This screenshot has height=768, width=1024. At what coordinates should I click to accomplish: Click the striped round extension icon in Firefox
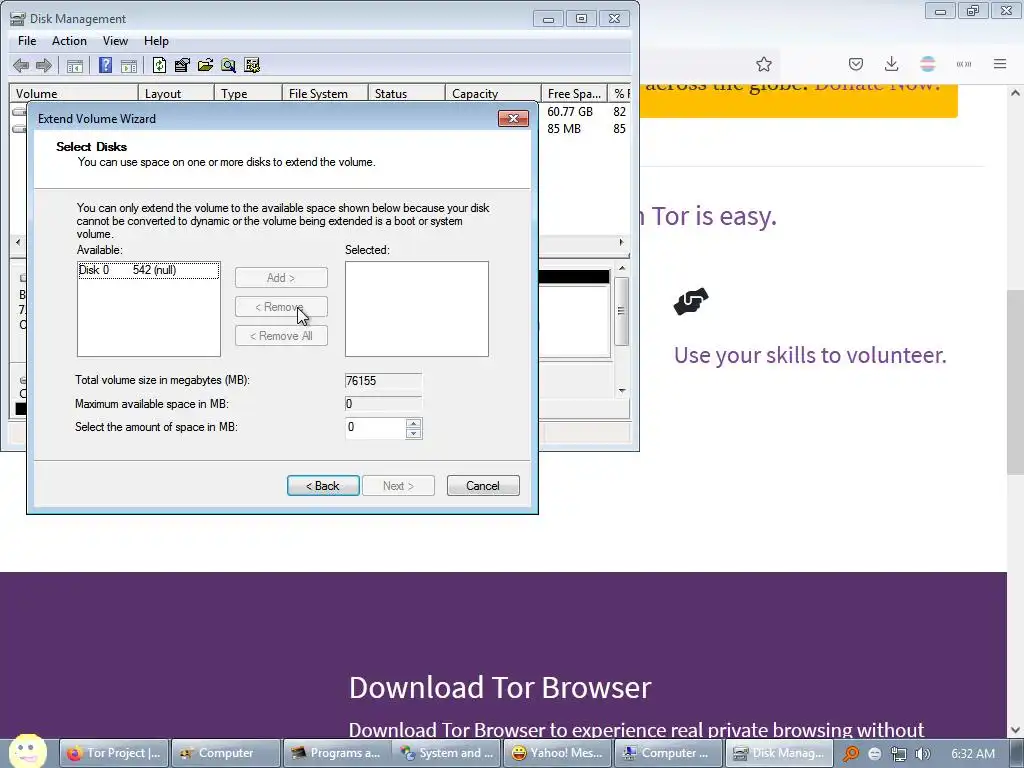[x=927, y=64]
